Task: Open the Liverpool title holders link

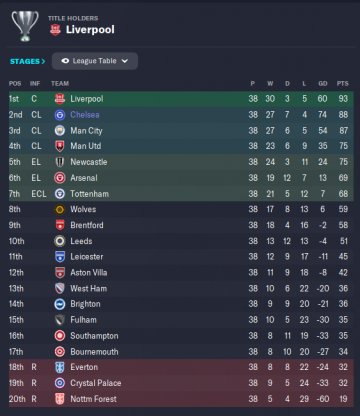Action: pyautogui.click(x=90, y=30)
